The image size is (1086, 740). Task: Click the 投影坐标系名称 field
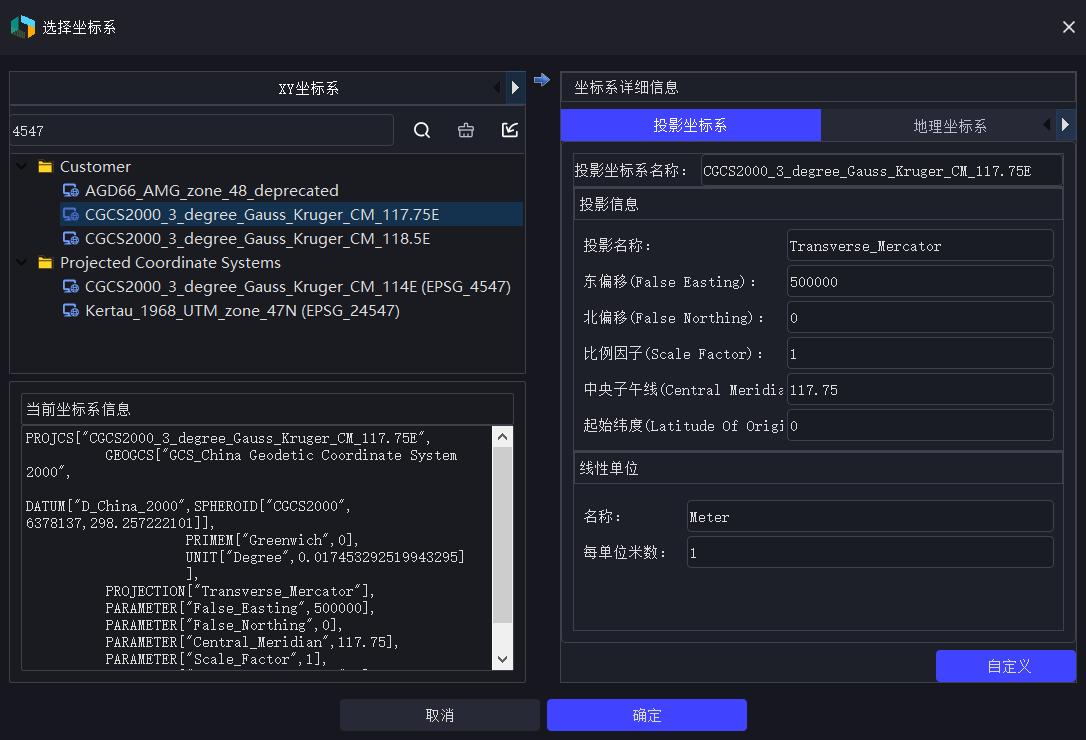click(882, 170)
